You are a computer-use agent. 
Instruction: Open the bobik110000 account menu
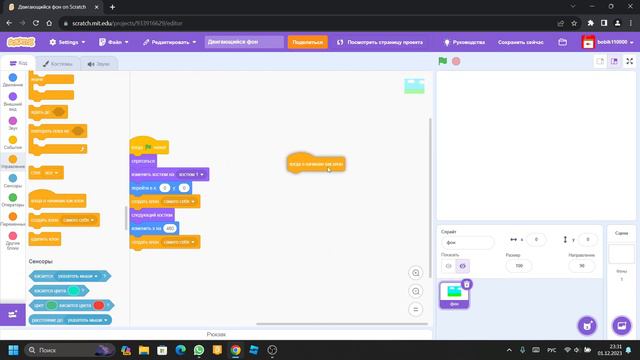pyautogui.click(x=608, y=42)
